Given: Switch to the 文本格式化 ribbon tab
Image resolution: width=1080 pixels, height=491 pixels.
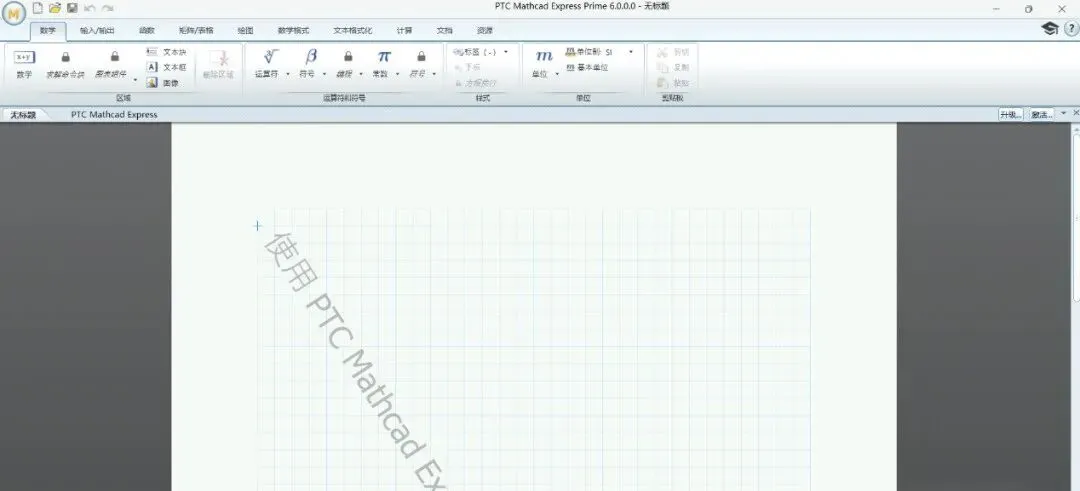Looking at the screenshot, I should coord(353,31).
